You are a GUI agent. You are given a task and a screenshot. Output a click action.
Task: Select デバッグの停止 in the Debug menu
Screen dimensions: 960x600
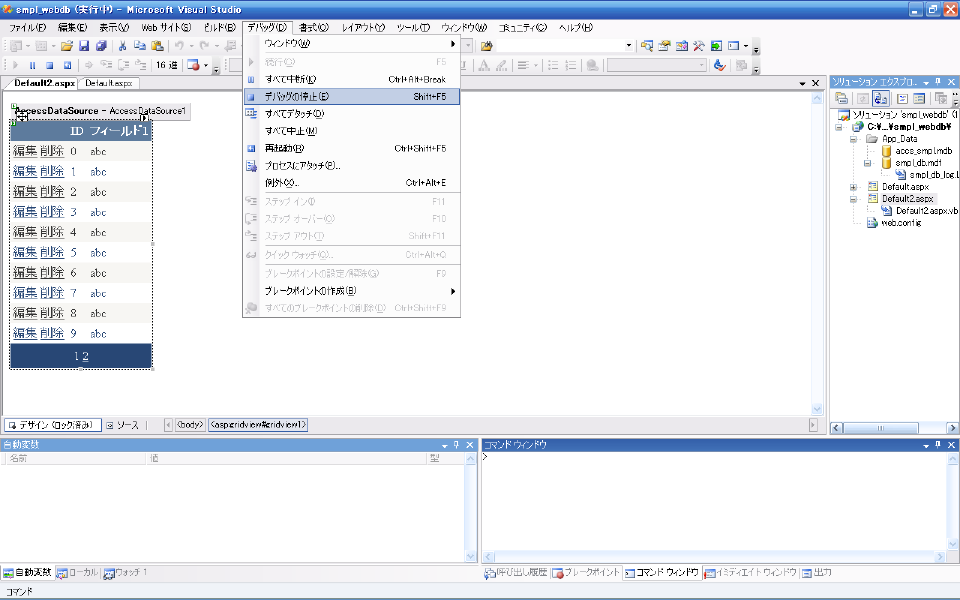(x=351, y=97)
